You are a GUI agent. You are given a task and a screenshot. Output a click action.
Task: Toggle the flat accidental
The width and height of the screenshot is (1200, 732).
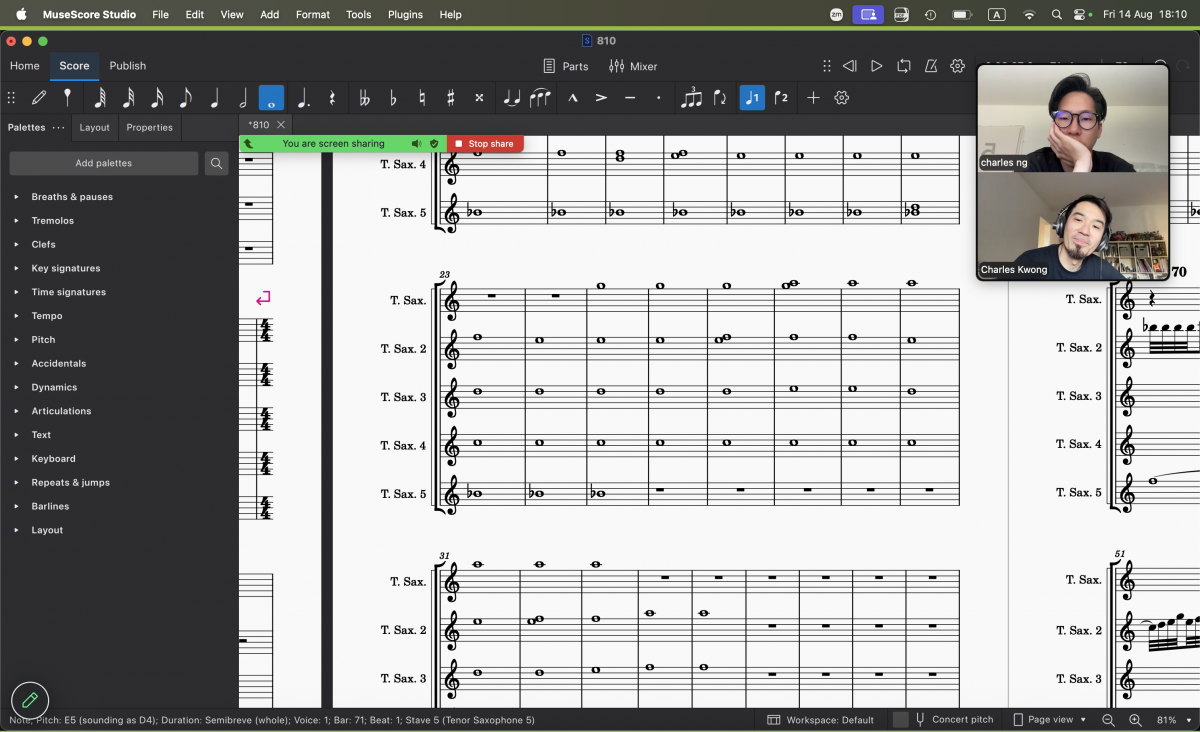[x=393, y=98]
